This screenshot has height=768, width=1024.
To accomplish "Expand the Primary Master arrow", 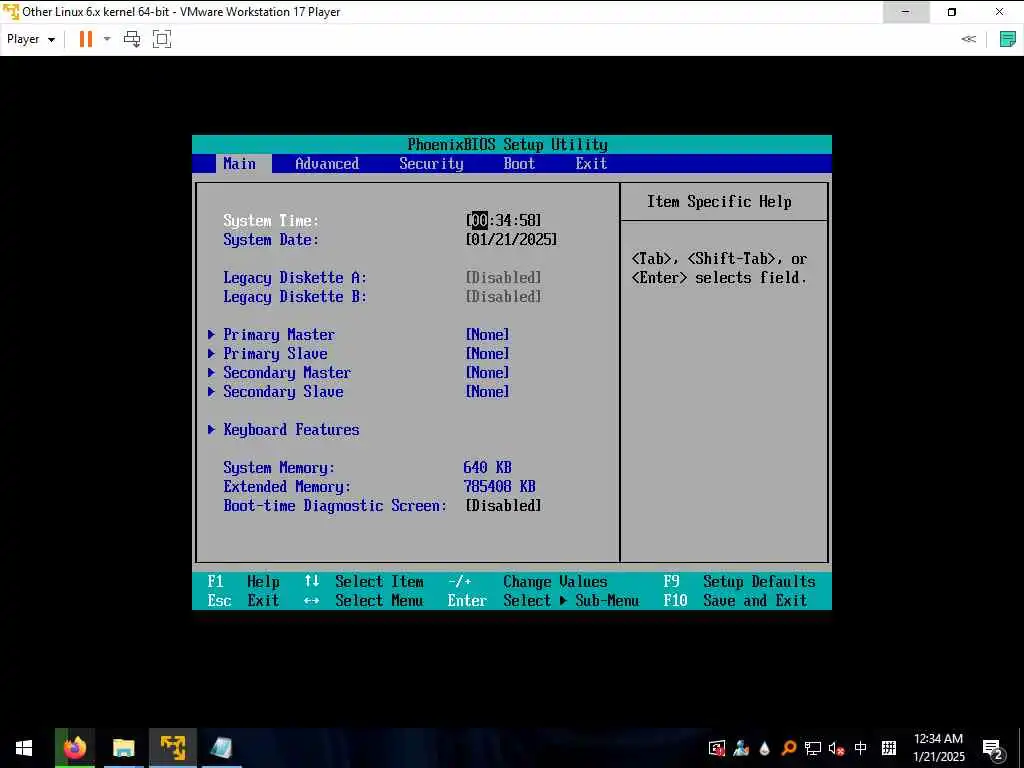I will [211, 334].
